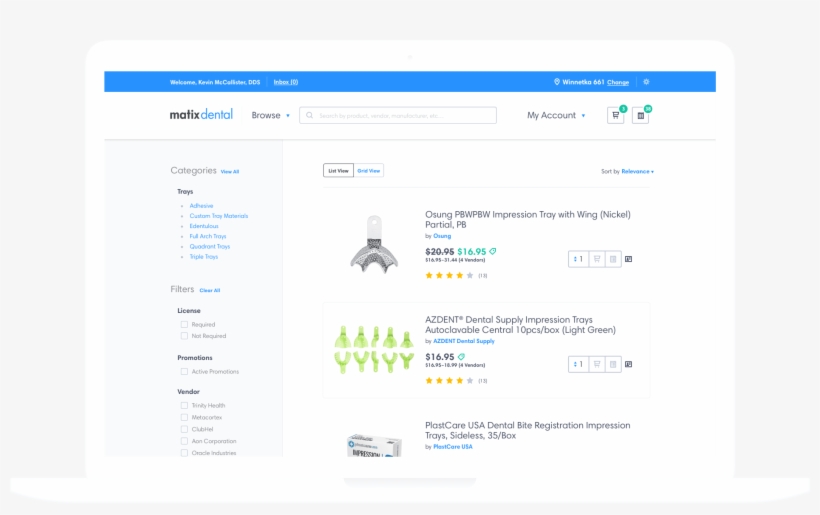
Task: Click price tag icon beside AZDENT $16.95
Action: (461, 357)
